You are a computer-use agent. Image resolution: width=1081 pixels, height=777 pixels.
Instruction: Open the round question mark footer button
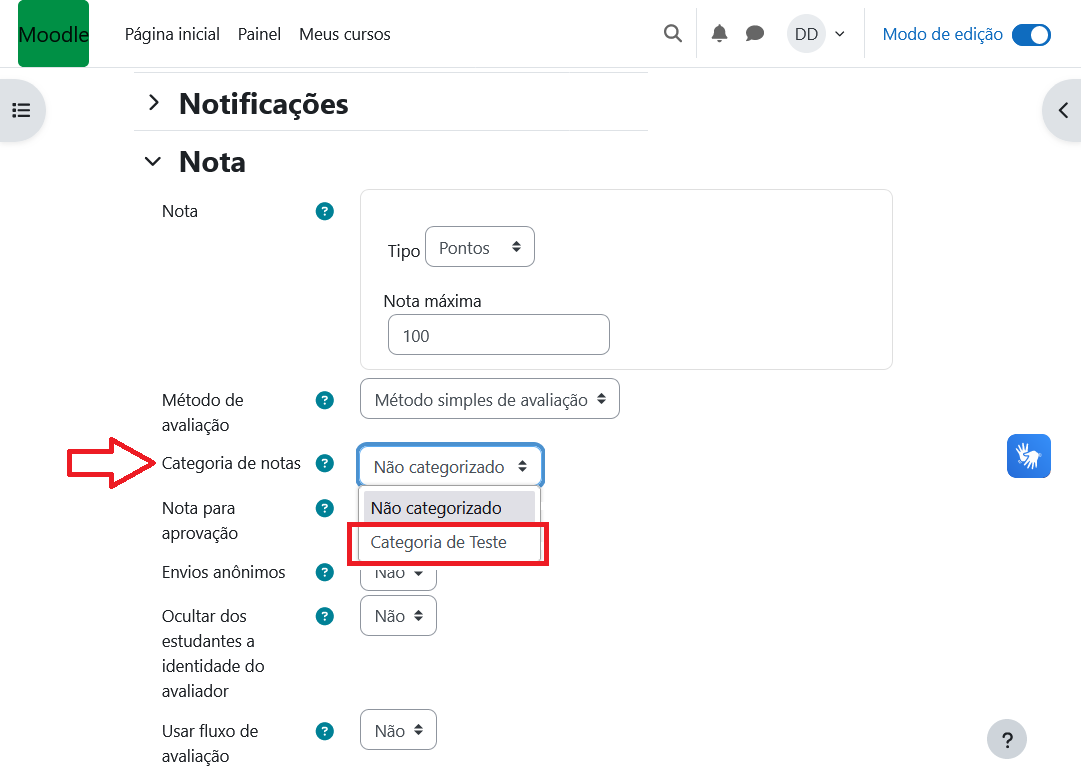pos(1006,740)
